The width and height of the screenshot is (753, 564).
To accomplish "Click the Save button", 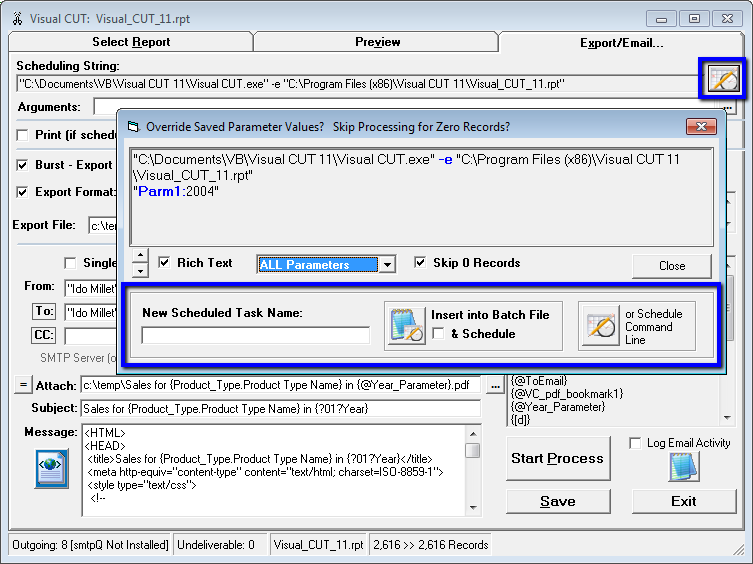I will (558, 502).
